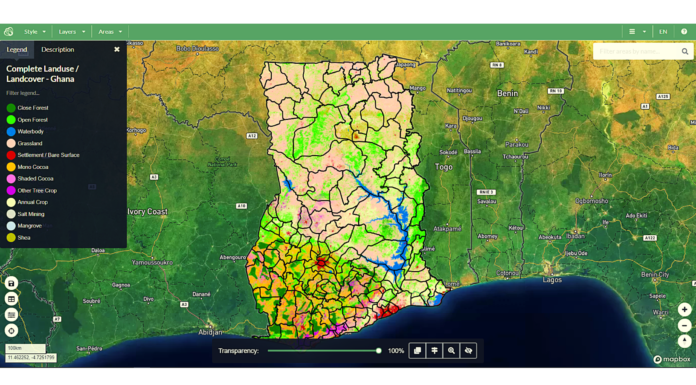Toggle layer visibility with crossed-eye icon
The height and width of the screenshot is (385, 696).
468,351
